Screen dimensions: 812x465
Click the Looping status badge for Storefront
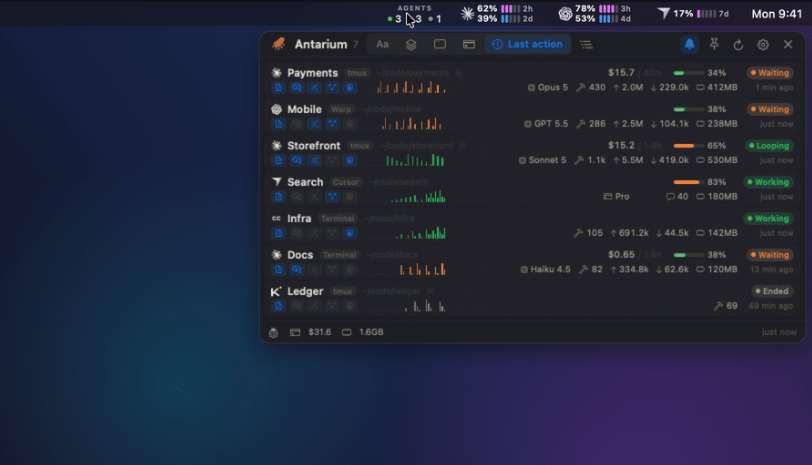coord(769,146)
